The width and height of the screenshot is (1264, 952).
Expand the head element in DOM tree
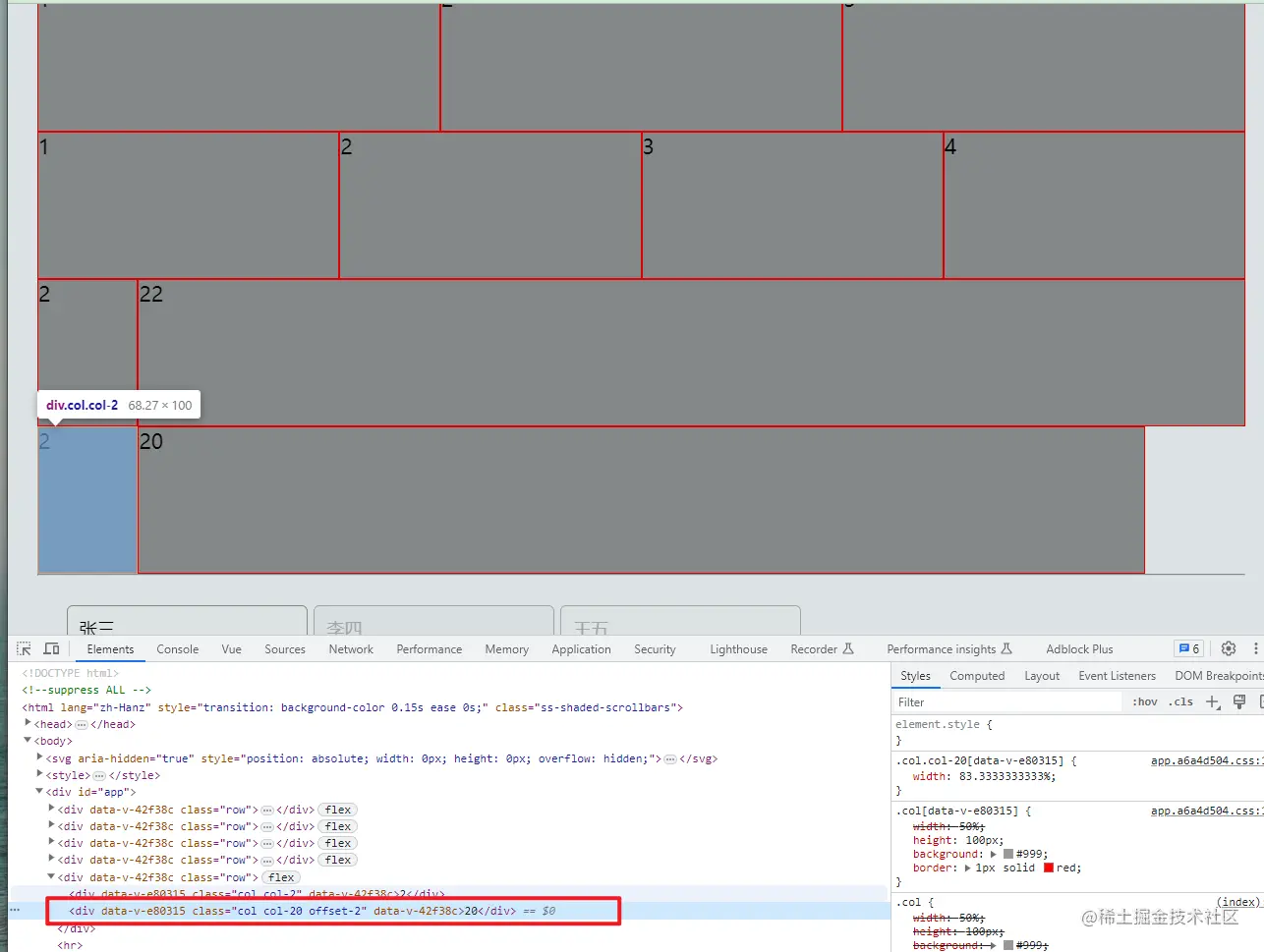28,723
